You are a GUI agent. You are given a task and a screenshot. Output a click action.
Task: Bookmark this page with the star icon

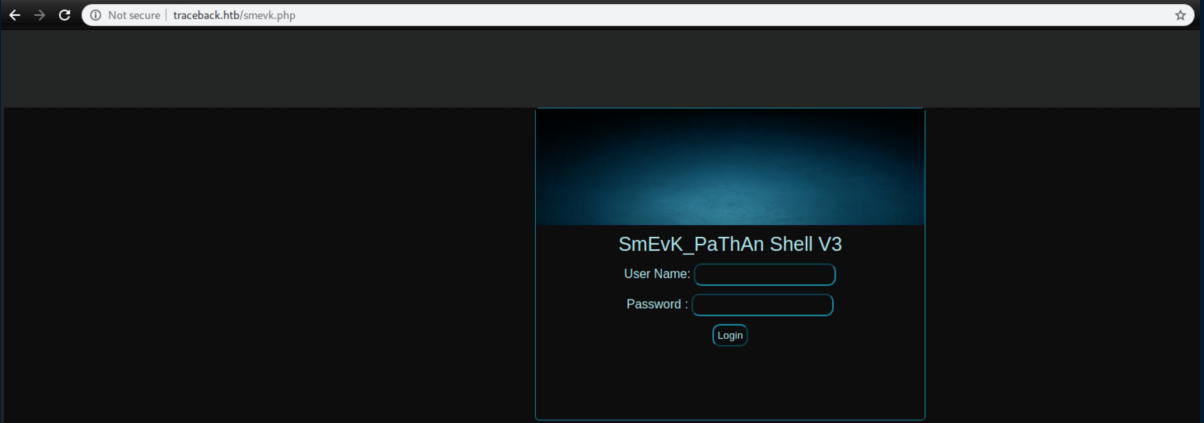[x=1180, y=15]
